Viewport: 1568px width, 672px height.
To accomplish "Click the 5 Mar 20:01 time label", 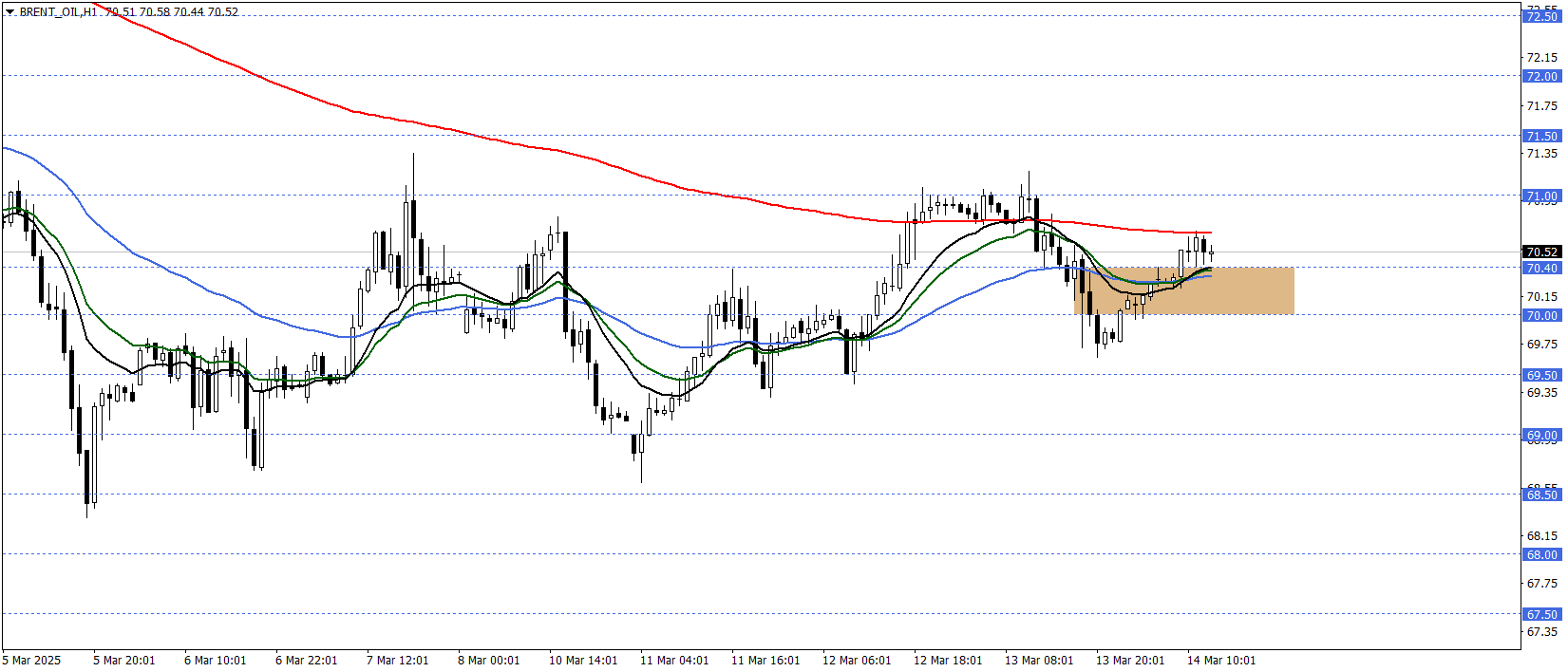I will [123, 661].
